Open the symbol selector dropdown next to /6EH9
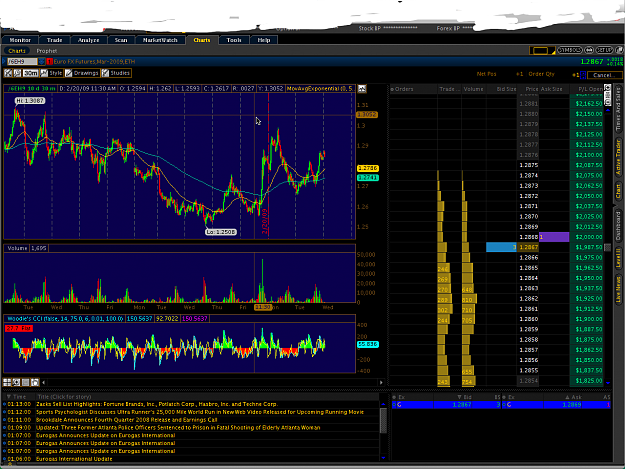 coord(41,62)
